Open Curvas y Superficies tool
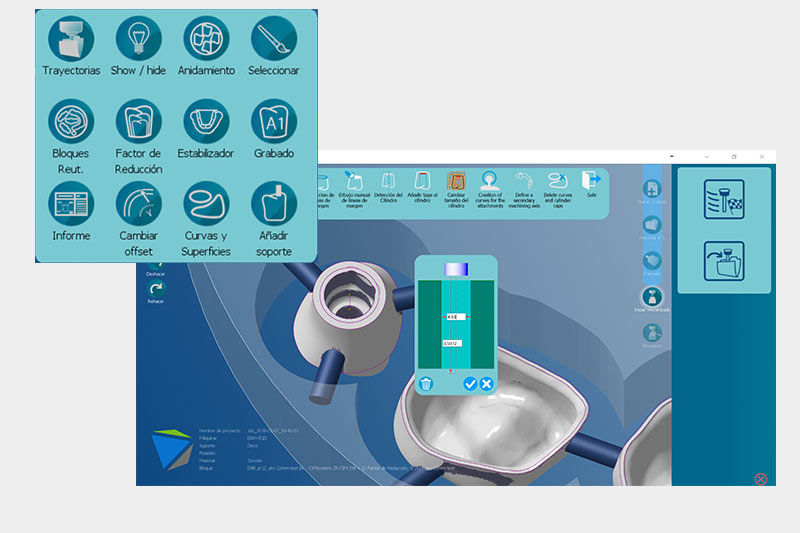800x533 pixels. pos(206,204)
